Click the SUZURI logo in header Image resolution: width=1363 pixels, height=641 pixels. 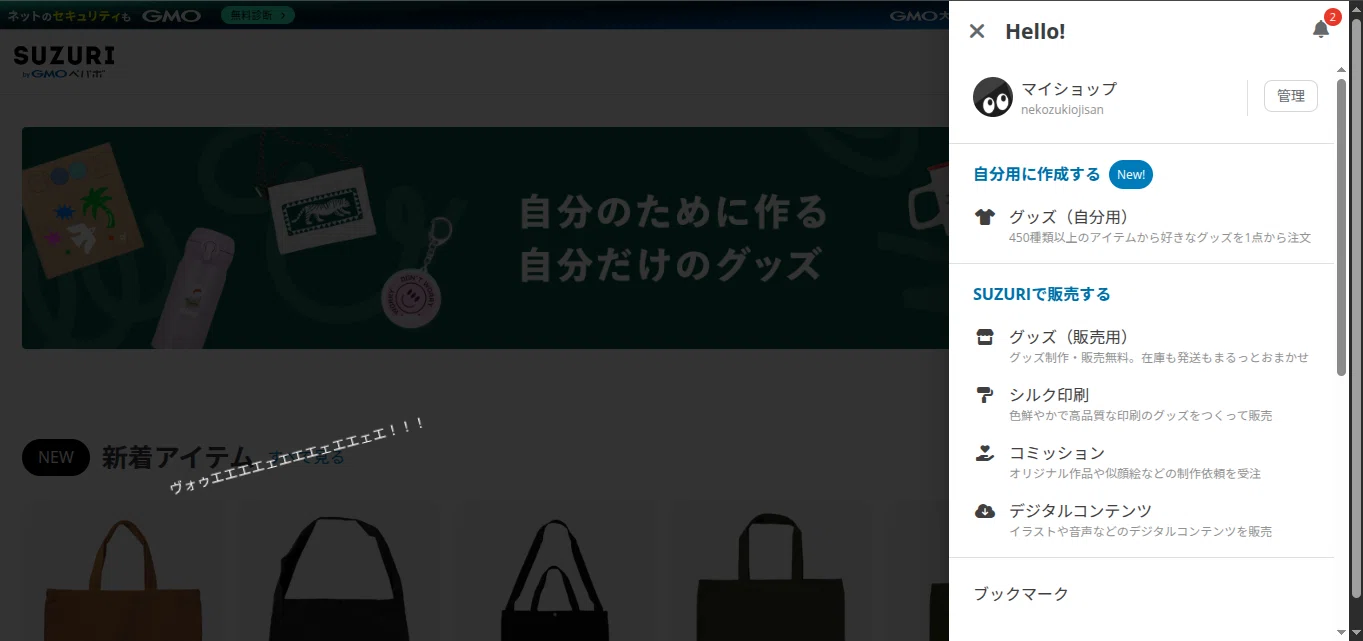coord(64,61)
